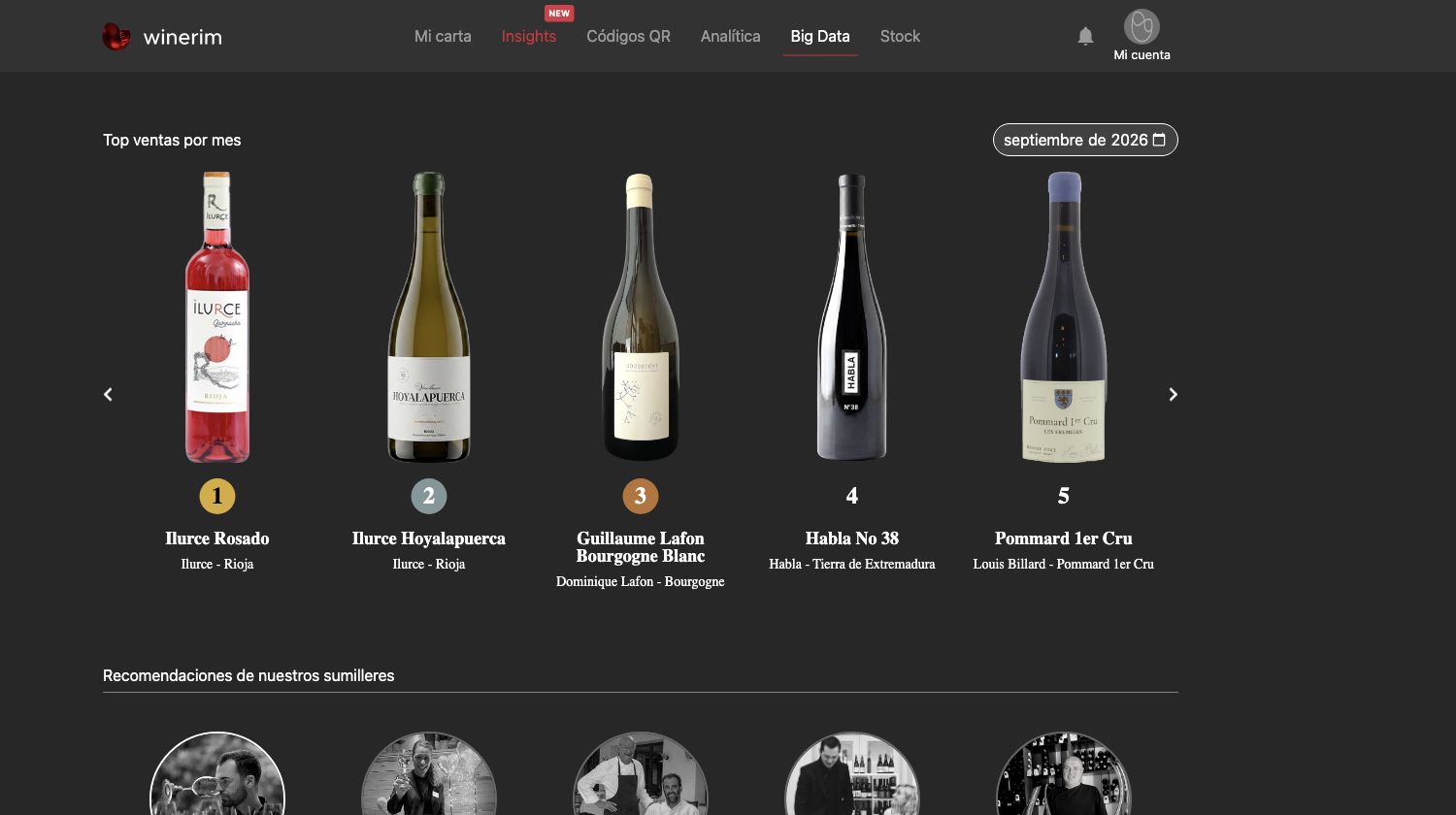Screen dimensions: 1456x815
Task: Open the Insights tab
Action: [x=529, y=36]
